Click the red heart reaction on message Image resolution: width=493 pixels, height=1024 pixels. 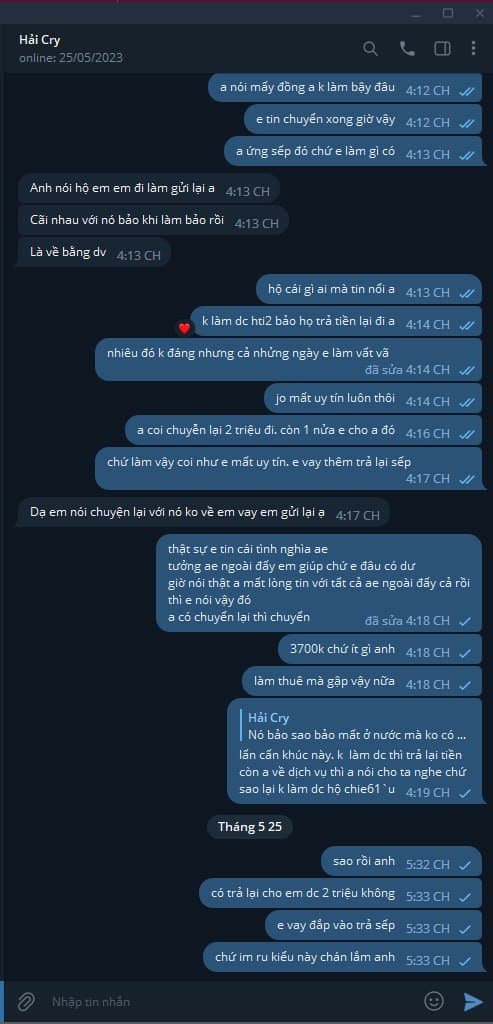(184, 328)
